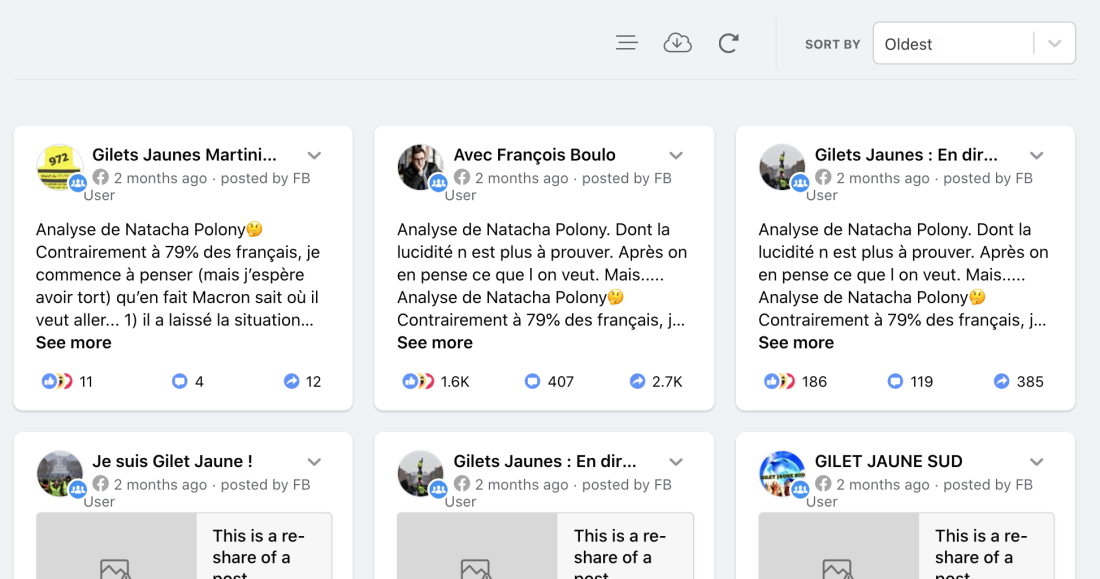
Task: Open the Gilets Jaunes Martini... group title
Action: 185,154
